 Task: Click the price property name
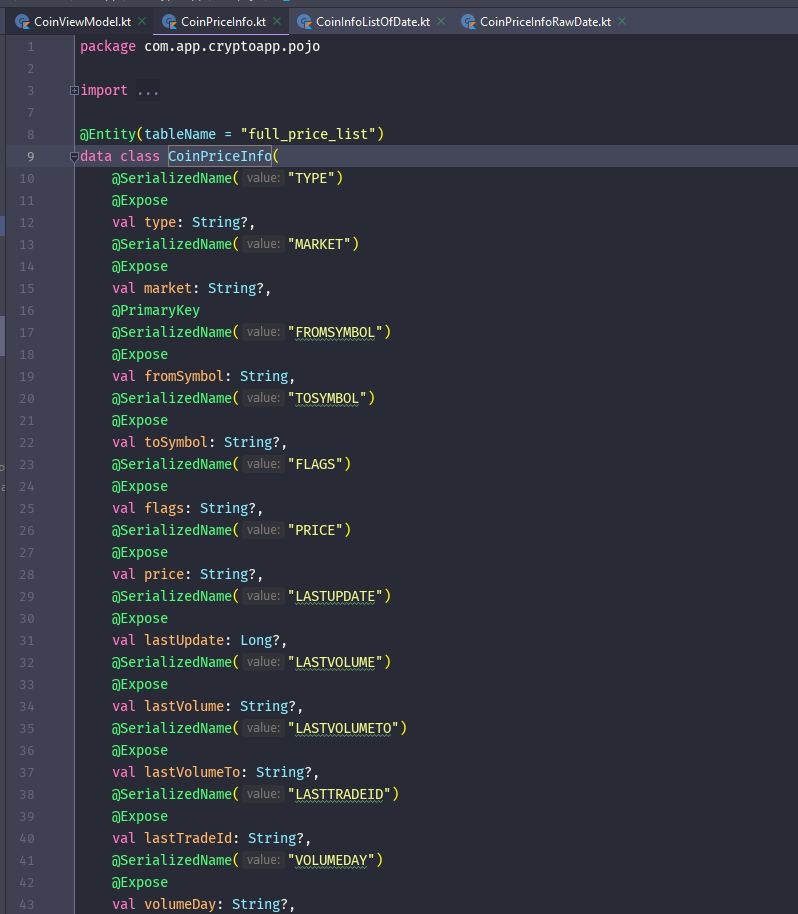[164, 575]
